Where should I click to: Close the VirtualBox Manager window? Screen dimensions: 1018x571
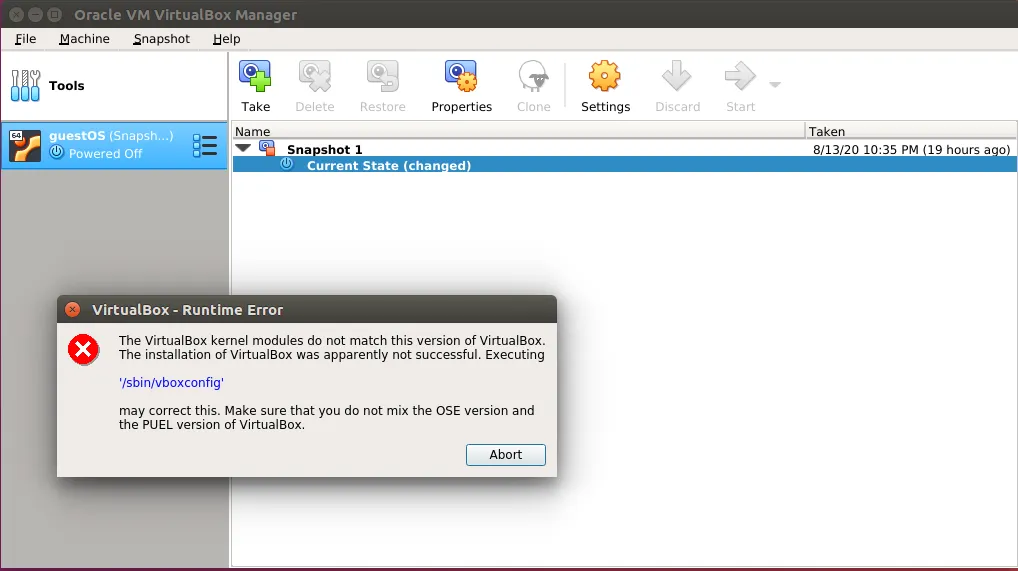16,14
